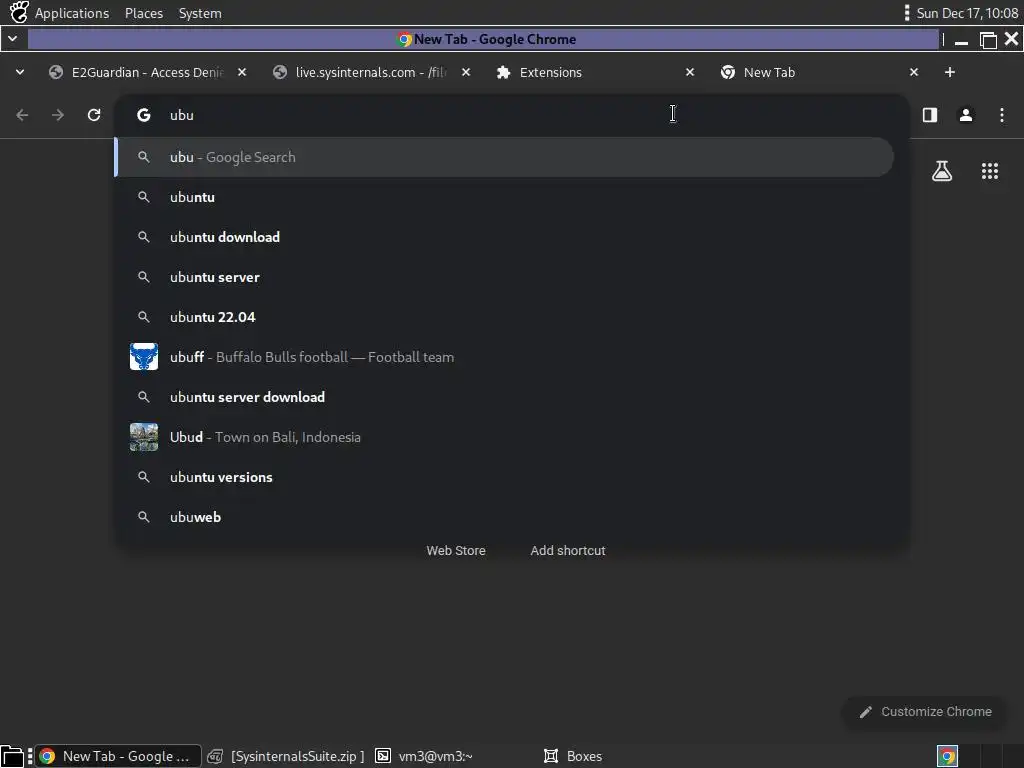Screen dimensions: 1024x768
Task: Click the Ubud town photo thumbnail
Action: click(x=144, y=437)
